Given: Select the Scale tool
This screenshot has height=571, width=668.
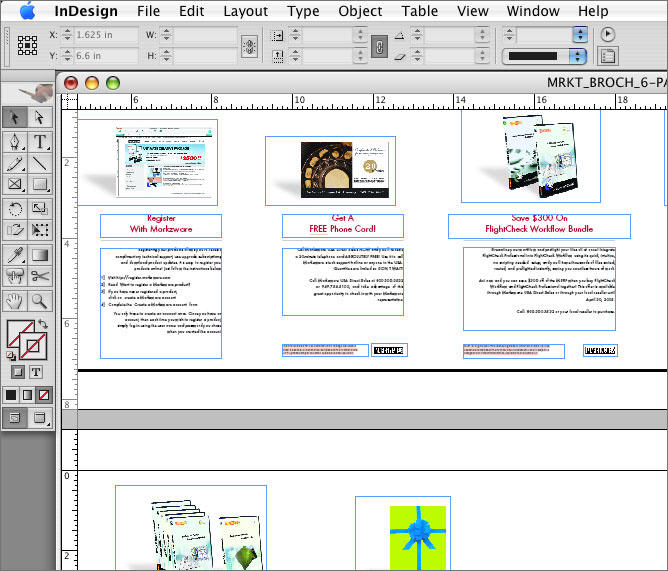Looking at the screenshot, I should click(x=40, y=209).
